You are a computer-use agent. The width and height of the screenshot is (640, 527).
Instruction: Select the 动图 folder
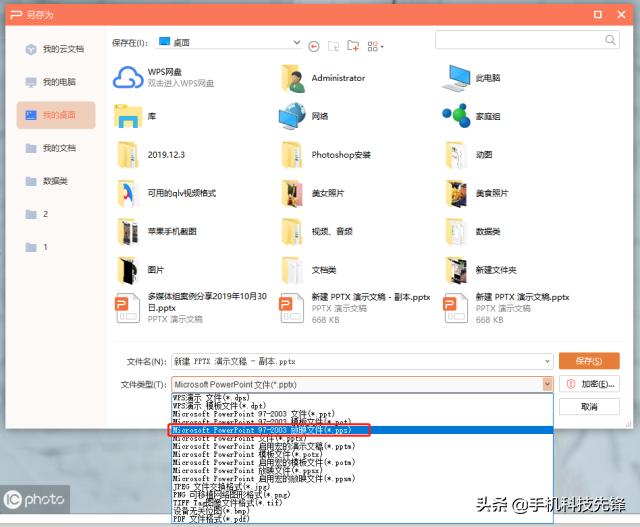[469, 155]
